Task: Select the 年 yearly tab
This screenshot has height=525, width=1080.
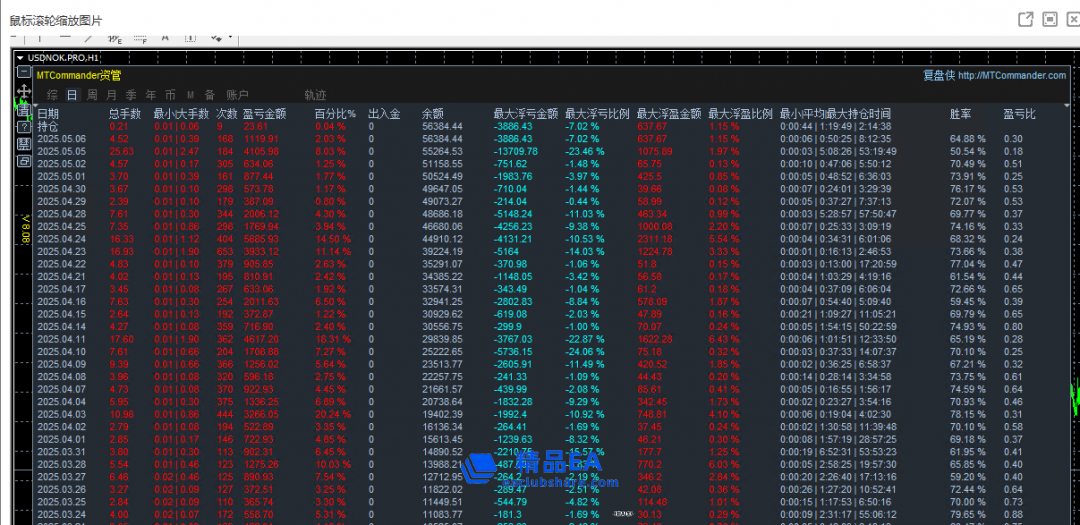Action: click(151, 95)
